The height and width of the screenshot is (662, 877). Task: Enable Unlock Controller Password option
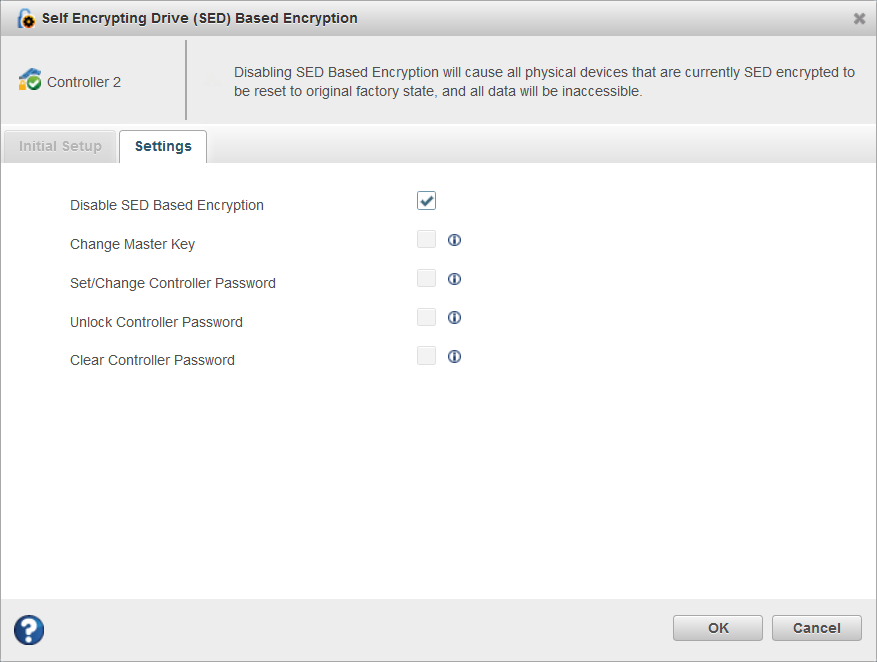pos(426,317)
